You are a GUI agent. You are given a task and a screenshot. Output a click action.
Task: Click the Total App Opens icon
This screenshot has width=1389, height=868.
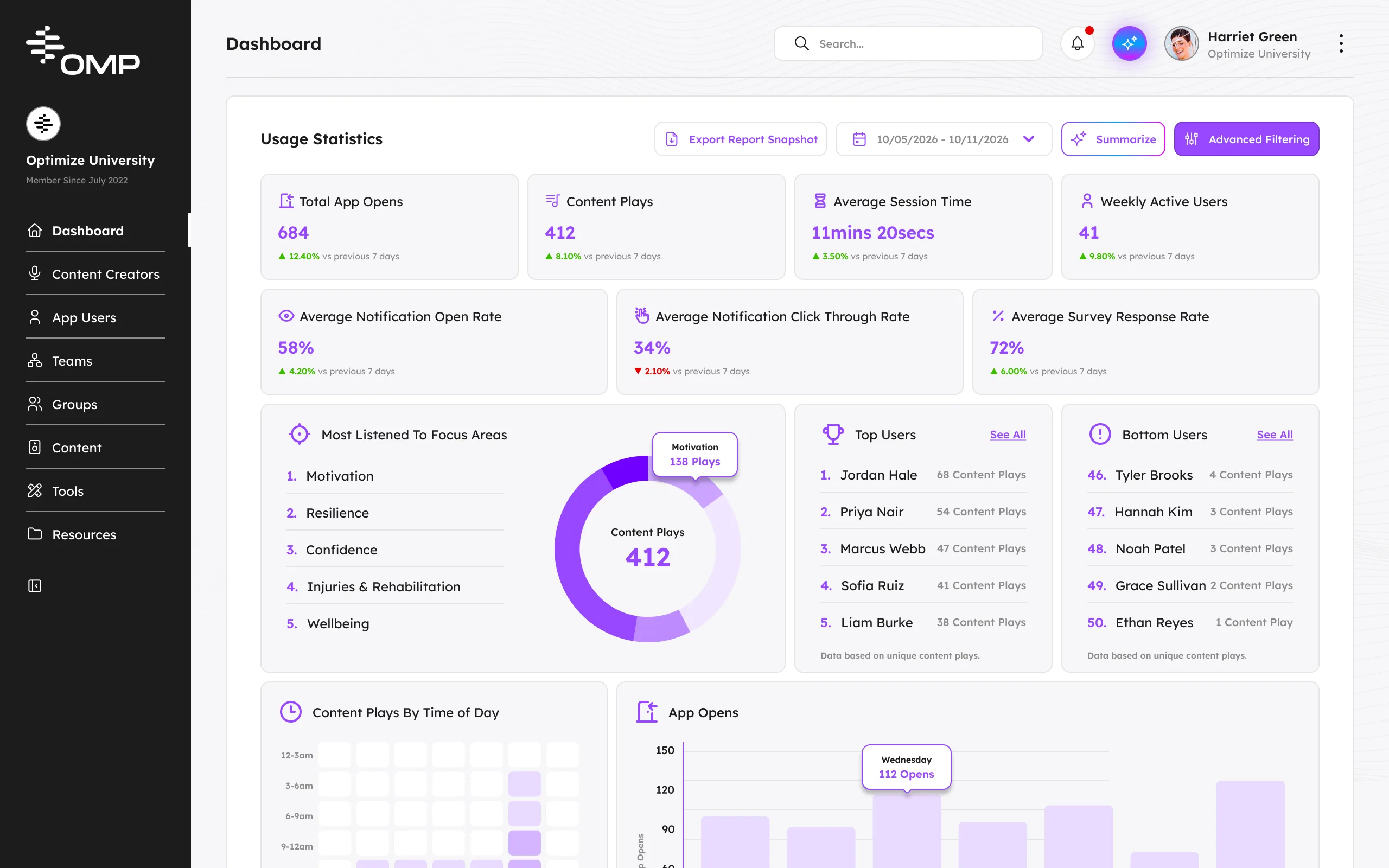286,201
